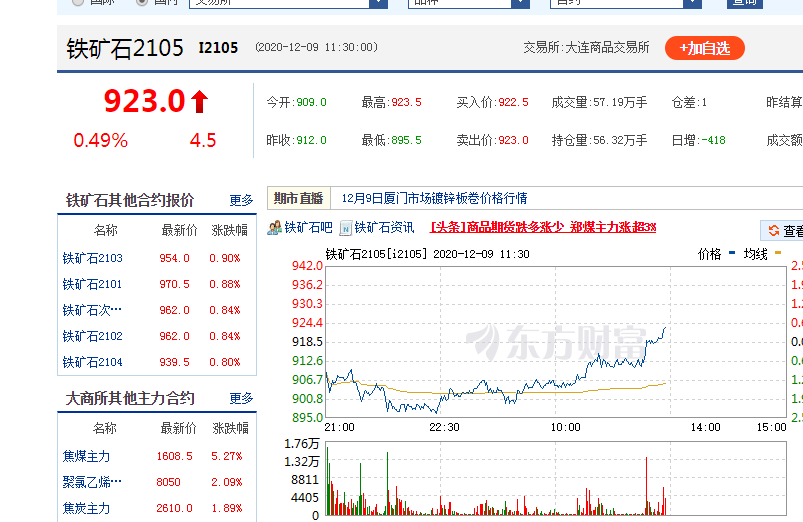Click 铁矿石2103 latest price 954.0
803x522 pixels.
tap(175, 258)
